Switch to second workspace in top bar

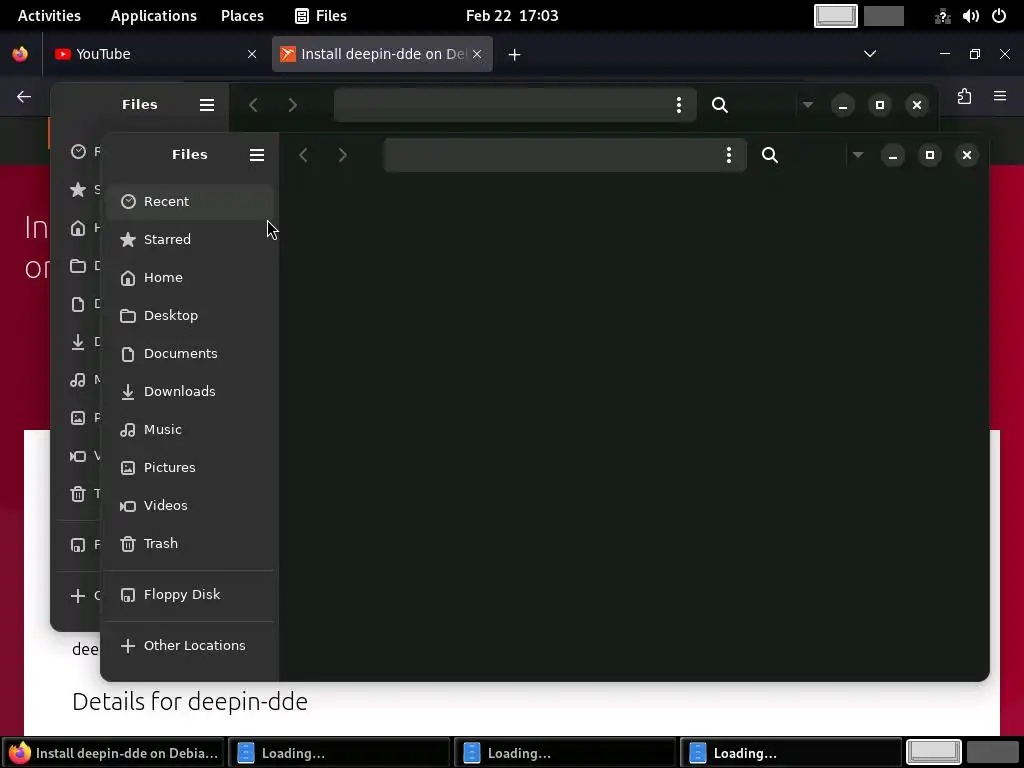pos(884,16)
